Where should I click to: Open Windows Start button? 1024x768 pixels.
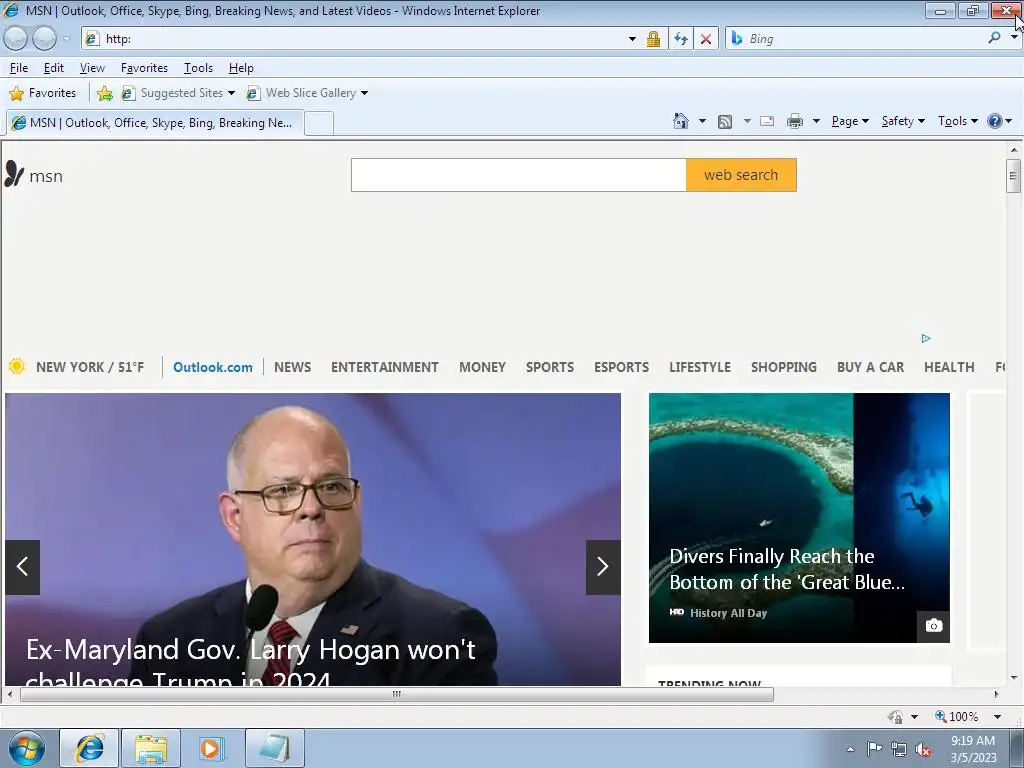27,748
